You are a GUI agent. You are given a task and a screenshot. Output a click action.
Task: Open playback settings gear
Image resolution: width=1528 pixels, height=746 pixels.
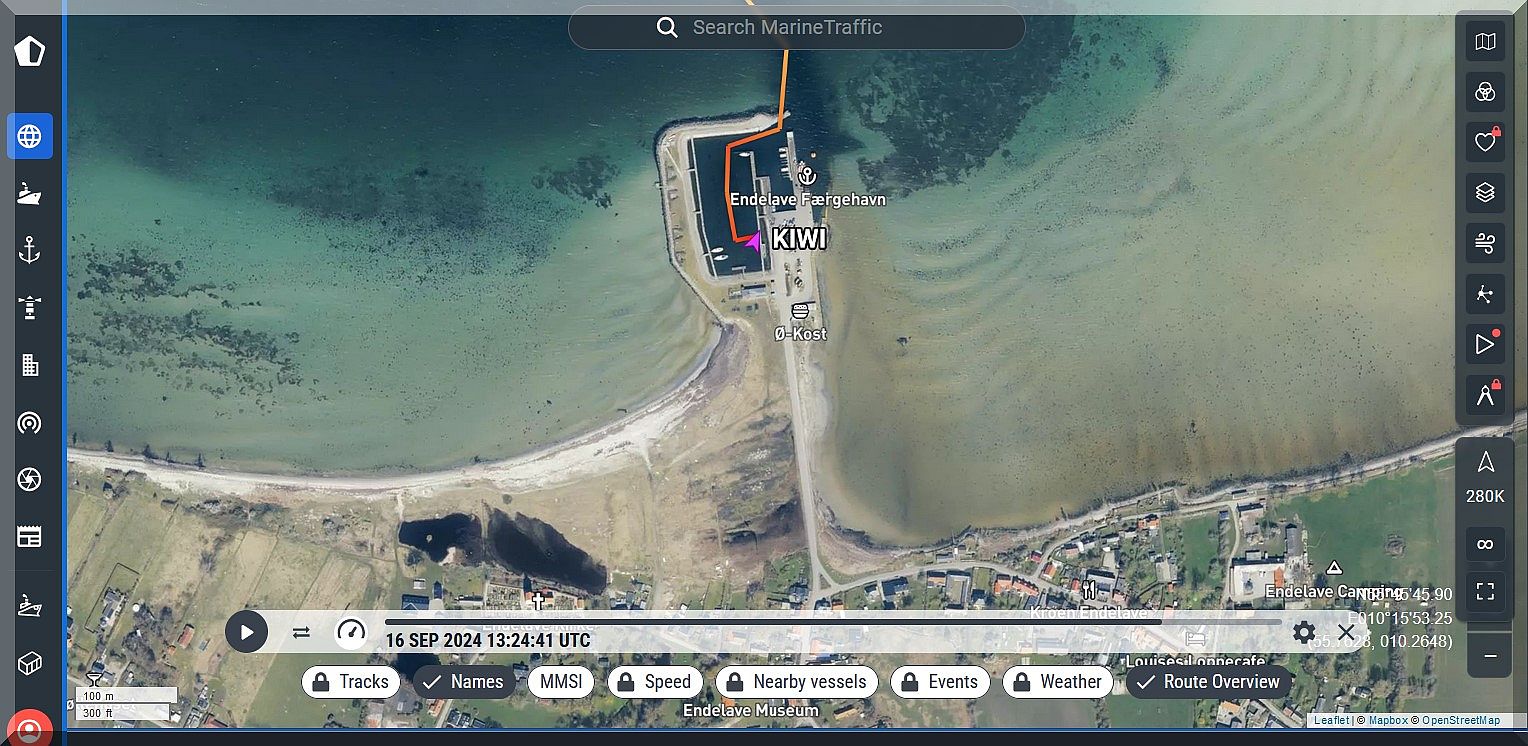click(x=1303, y=632)
